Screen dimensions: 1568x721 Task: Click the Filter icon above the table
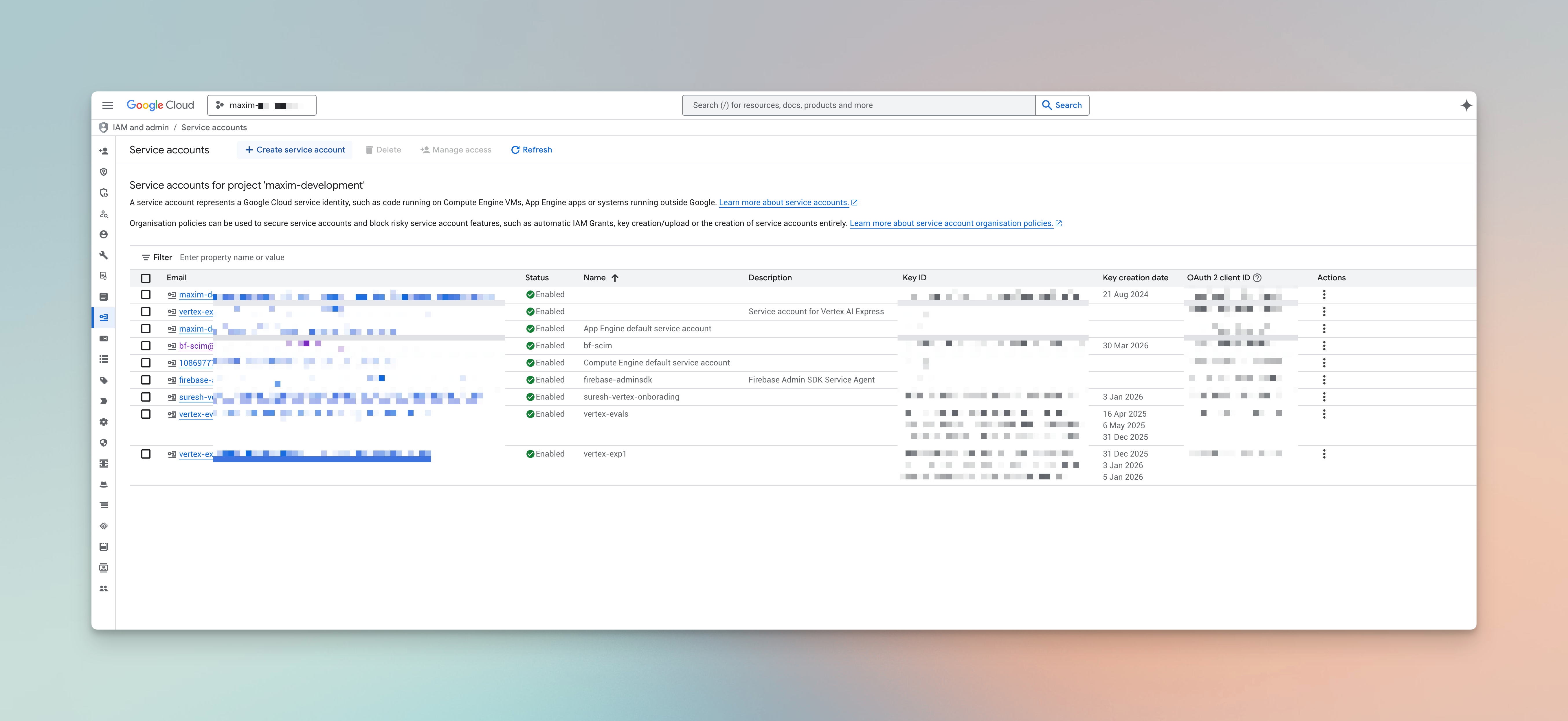tap(146, 257)
